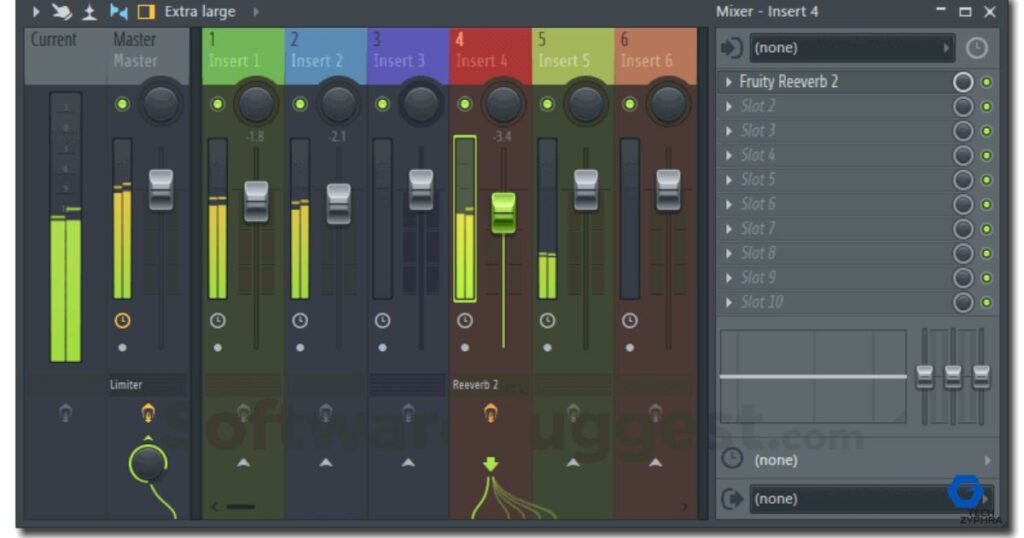Click the Reeverb 2 label on Insert 4
The height and width of the screenshot is (538, 1024).
(x=475, y=385)
